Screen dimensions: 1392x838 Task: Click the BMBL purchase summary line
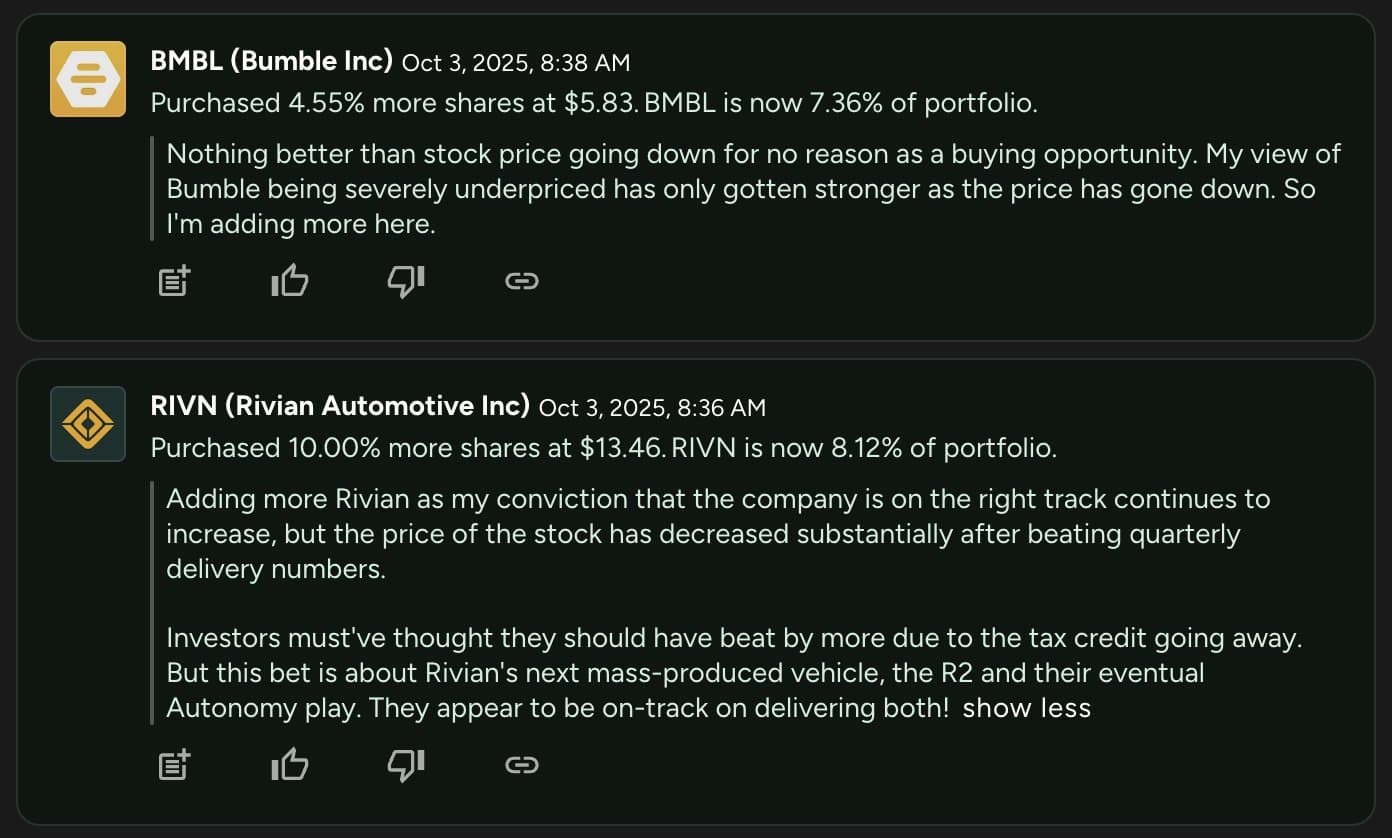click(593, 103)
